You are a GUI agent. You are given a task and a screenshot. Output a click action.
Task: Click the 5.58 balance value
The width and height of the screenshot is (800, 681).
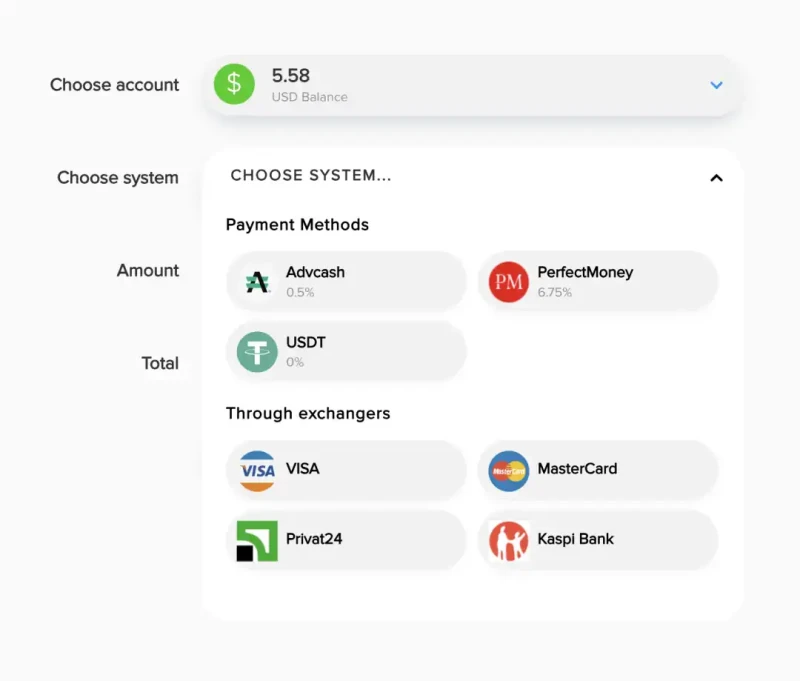click(291, 75)
